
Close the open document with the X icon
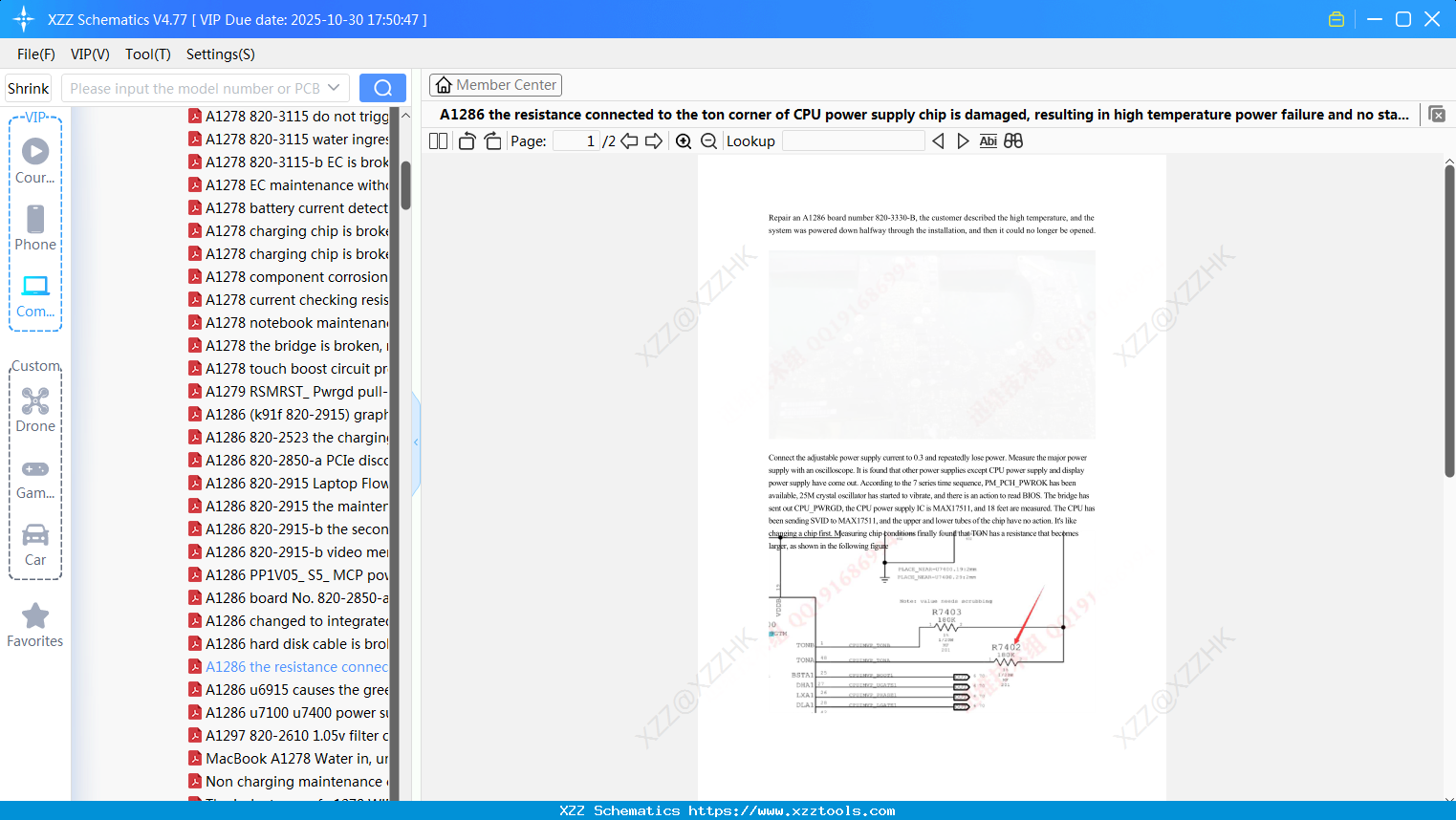coord(1437,115)
